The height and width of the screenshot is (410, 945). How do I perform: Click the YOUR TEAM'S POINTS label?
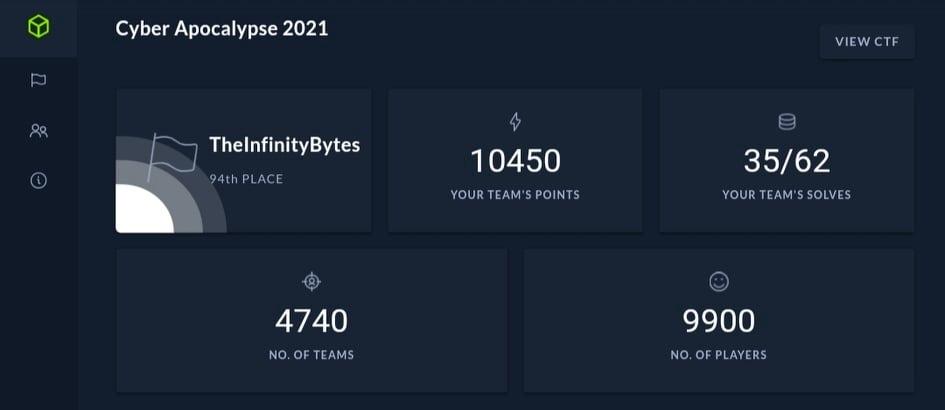pos(515,195)
